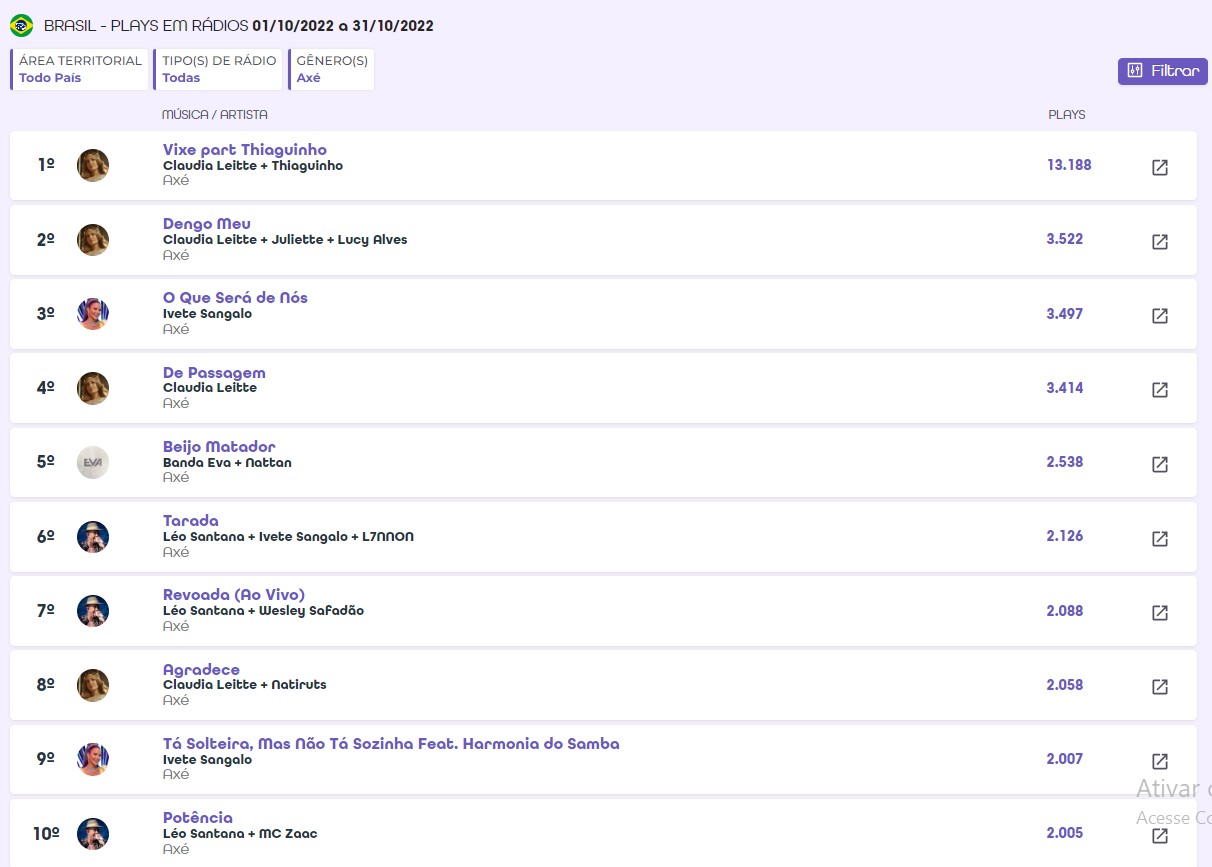Click artist text Léo Santana + MC Zaac
Image resolution: width=1212 pixels, height=867 pixels.
click(240, 834)
